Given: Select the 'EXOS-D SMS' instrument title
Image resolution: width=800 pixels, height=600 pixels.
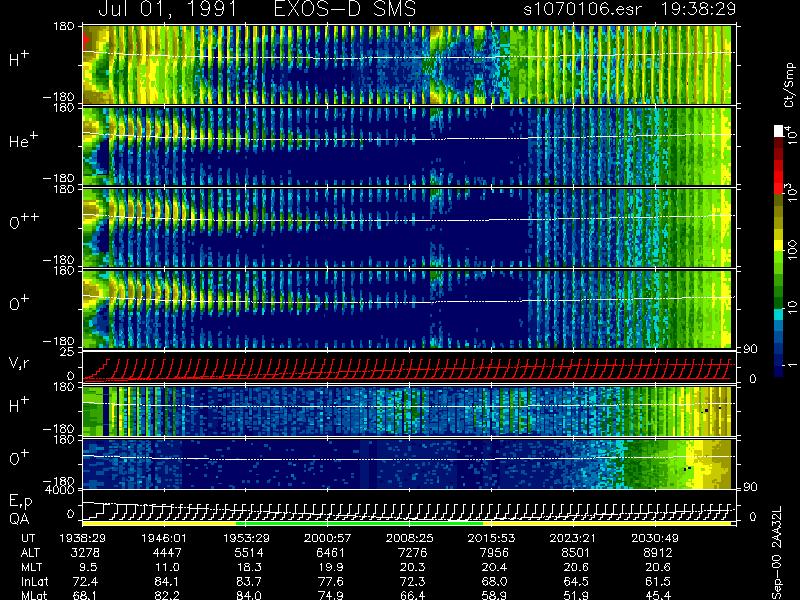Looking at the screenshot, I should pos(345,9).
